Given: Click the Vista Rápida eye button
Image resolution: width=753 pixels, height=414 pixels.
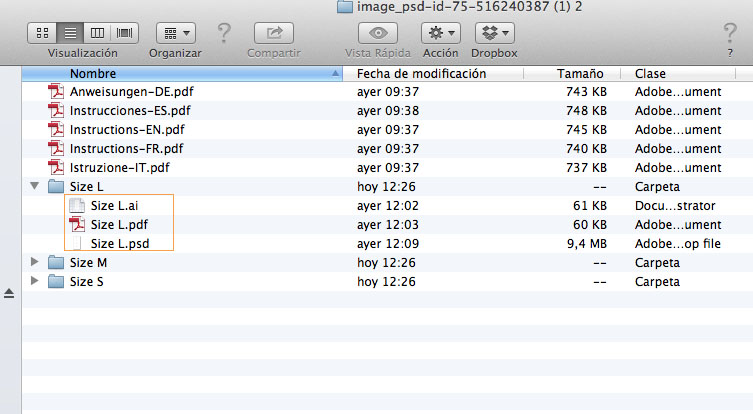Looking at the screenshot, I should coord(378,33).
